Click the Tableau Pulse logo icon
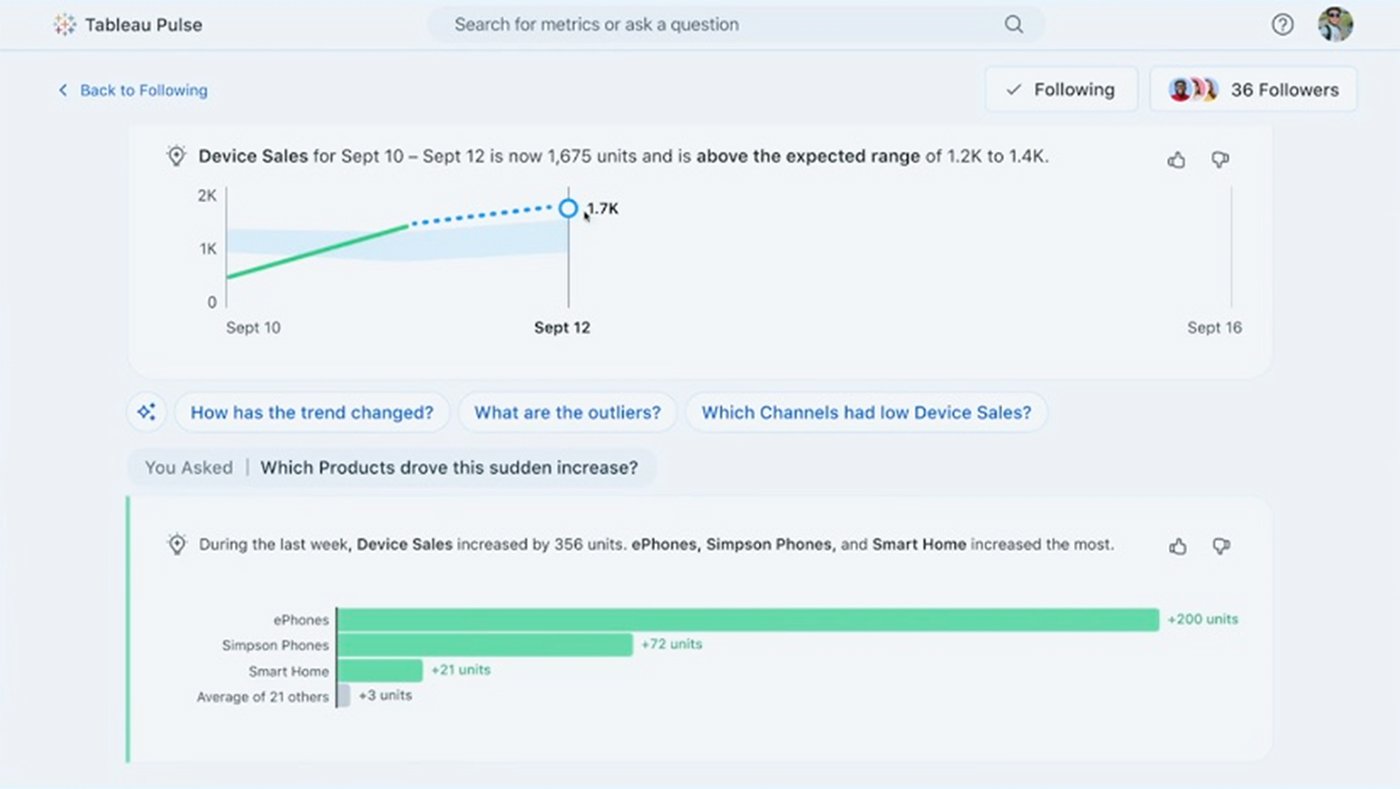 (x=65, y=25)
